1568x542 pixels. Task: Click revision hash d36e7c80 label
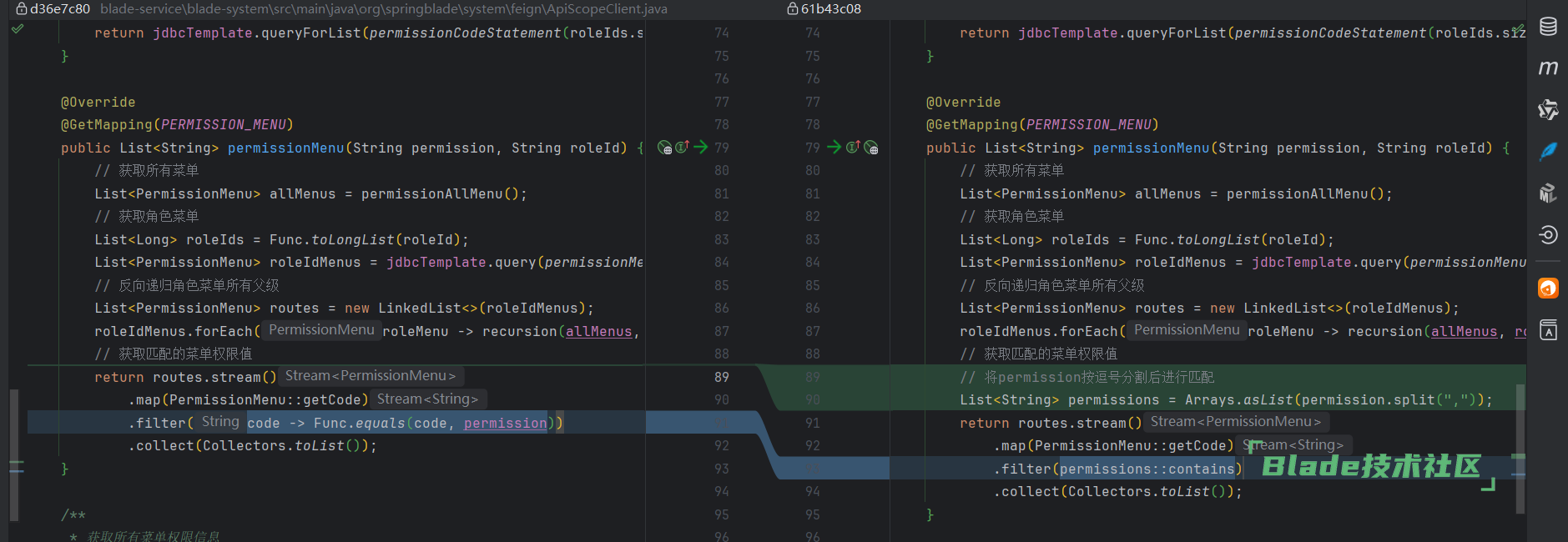click(x=60, y=8)
